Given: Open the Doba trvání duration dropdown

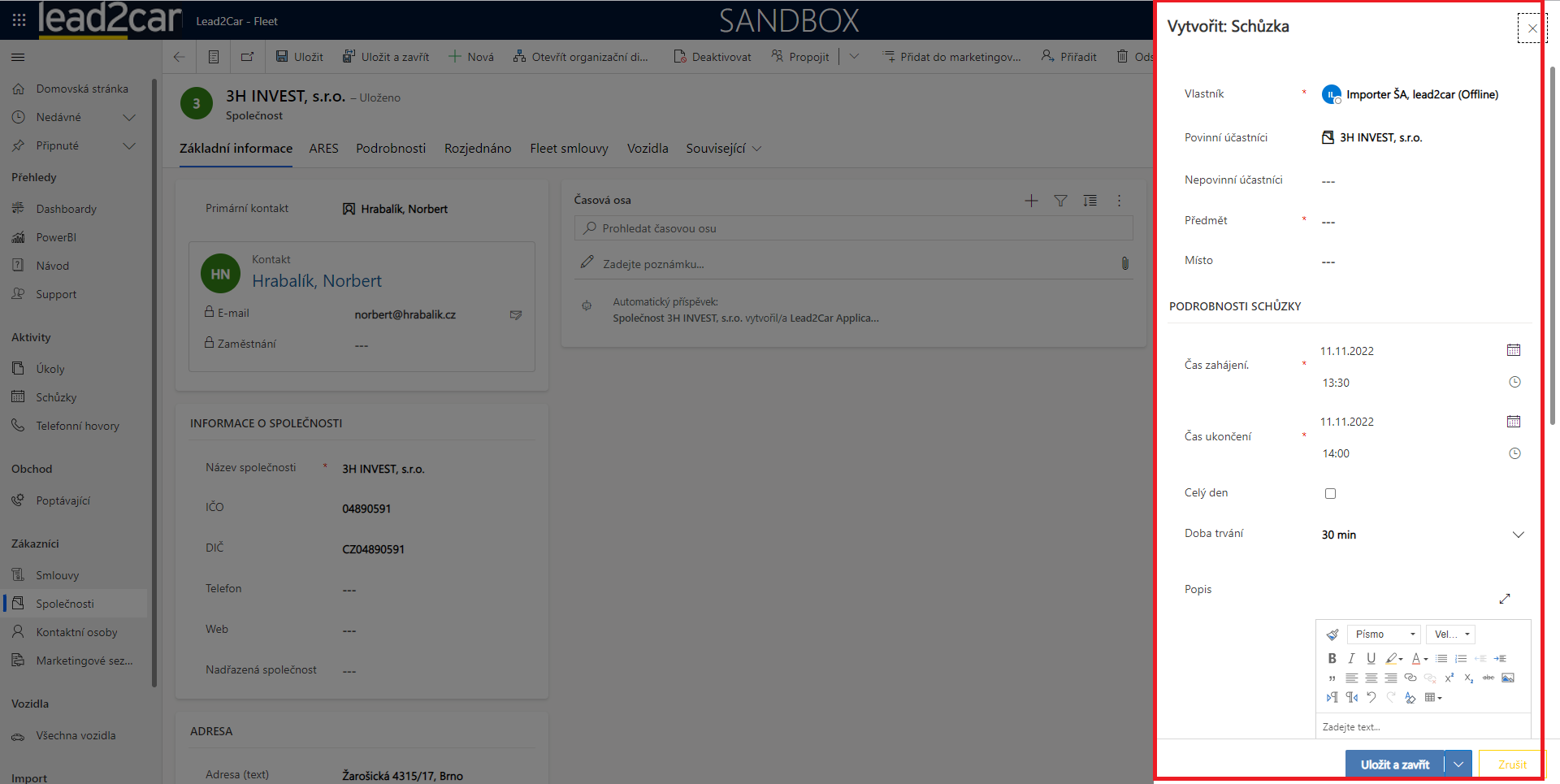Looking at the screenshot, I should tap(1517, 535).
